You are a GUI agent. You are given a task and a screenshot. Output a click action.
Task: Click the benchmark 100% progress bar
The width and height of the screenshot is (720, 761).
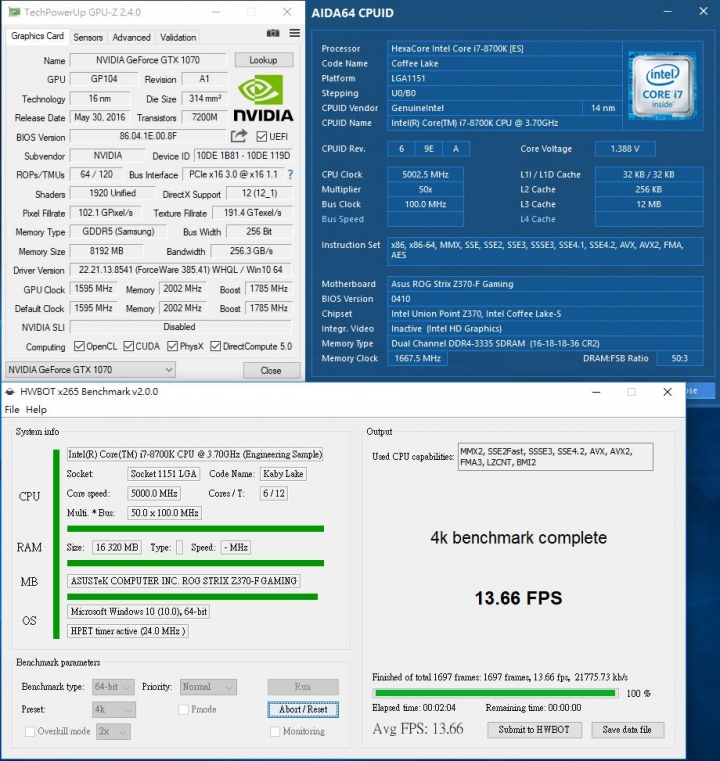[495, 693]
